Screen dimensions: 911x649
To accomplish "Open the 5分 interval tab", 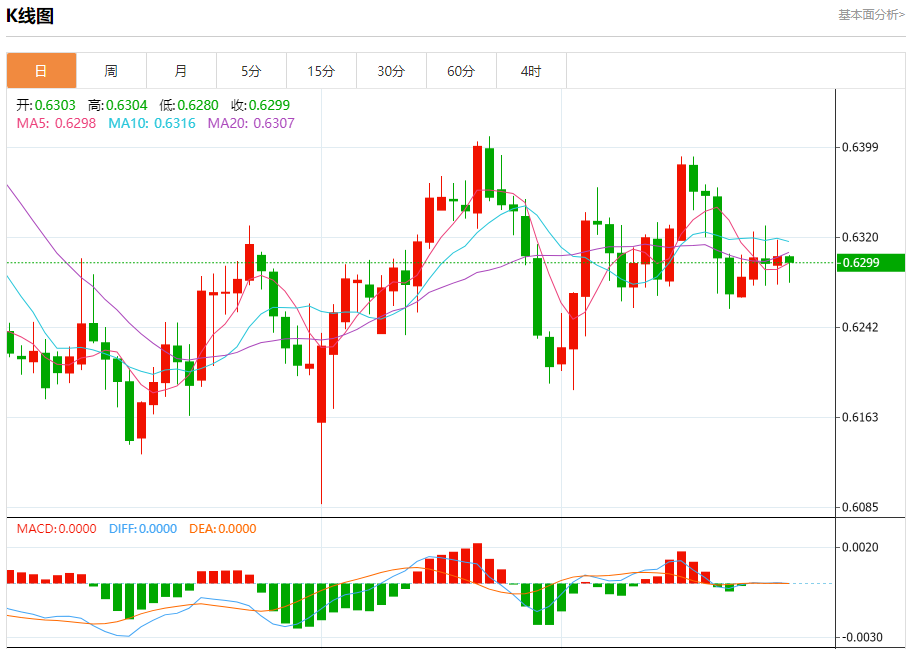I will click(251, 71).
